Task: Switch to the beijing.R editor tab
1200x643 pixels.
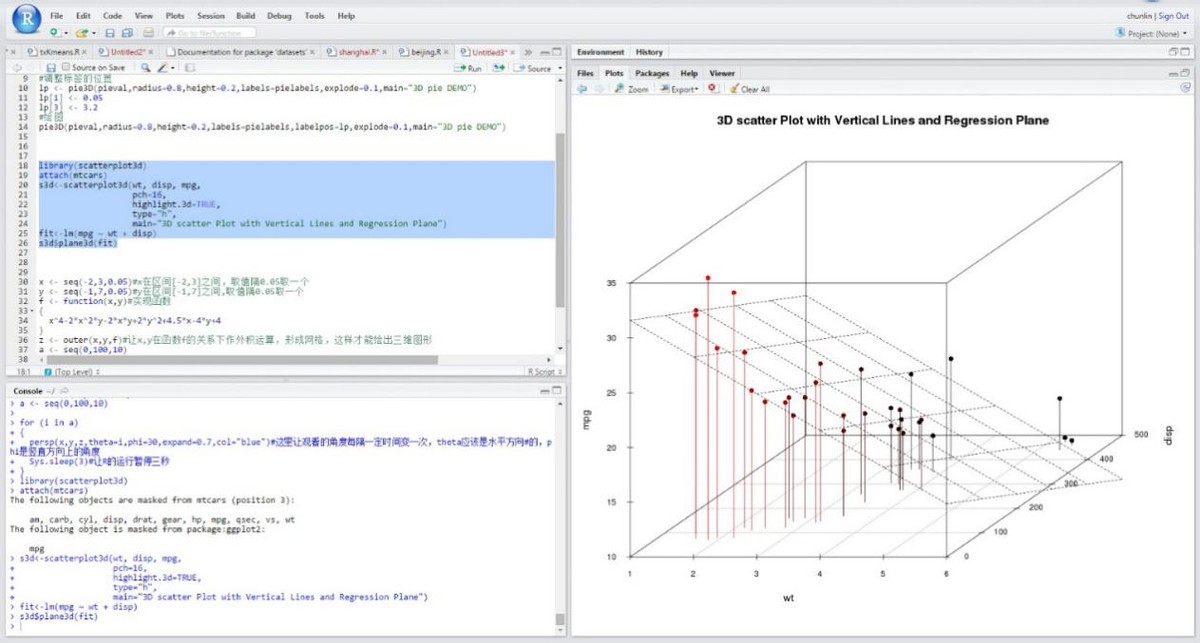Action: [x=418, y=52]
